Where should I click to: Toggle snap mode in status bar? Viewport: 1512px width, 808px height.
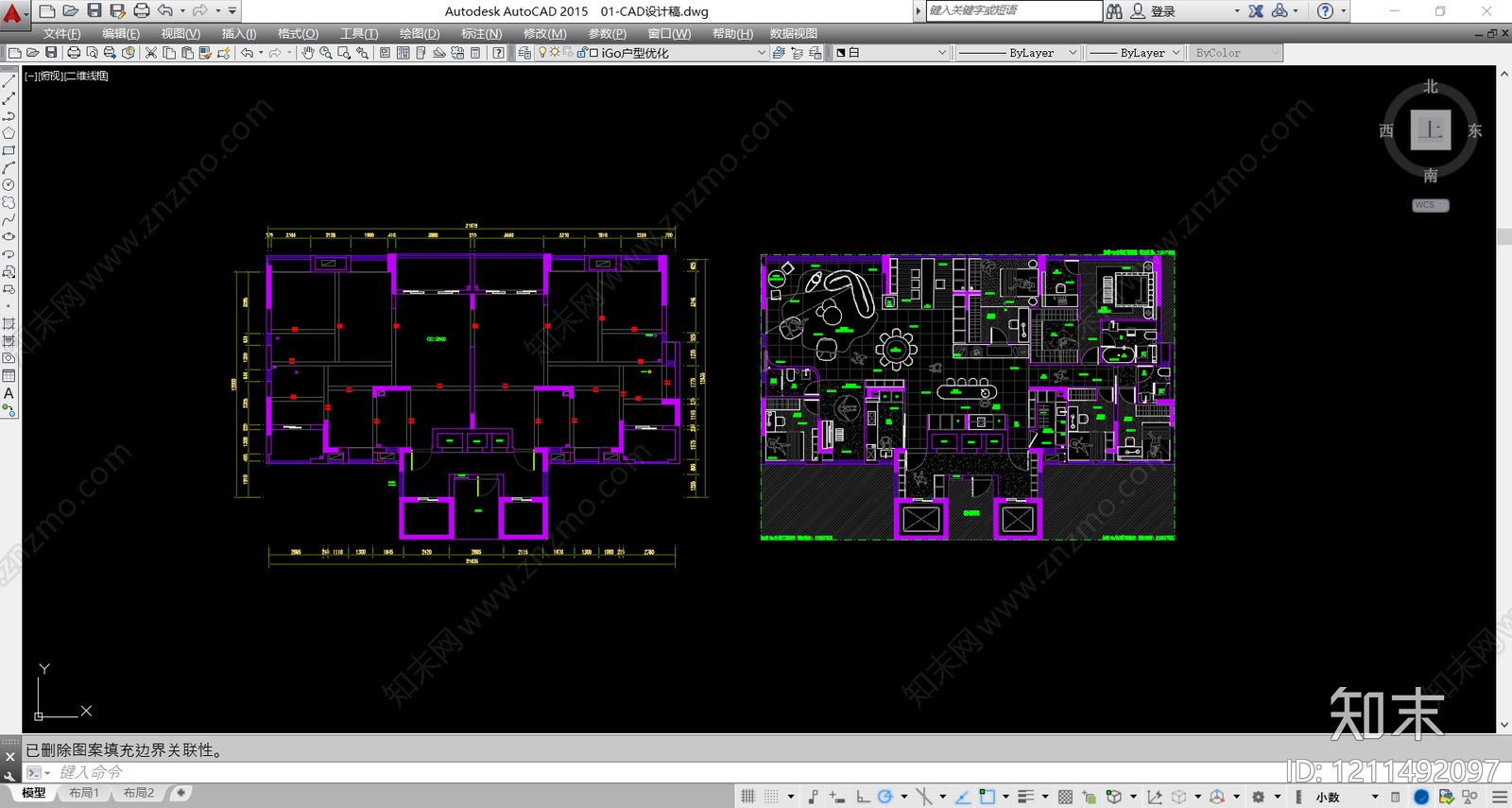(x=771, y=797)
